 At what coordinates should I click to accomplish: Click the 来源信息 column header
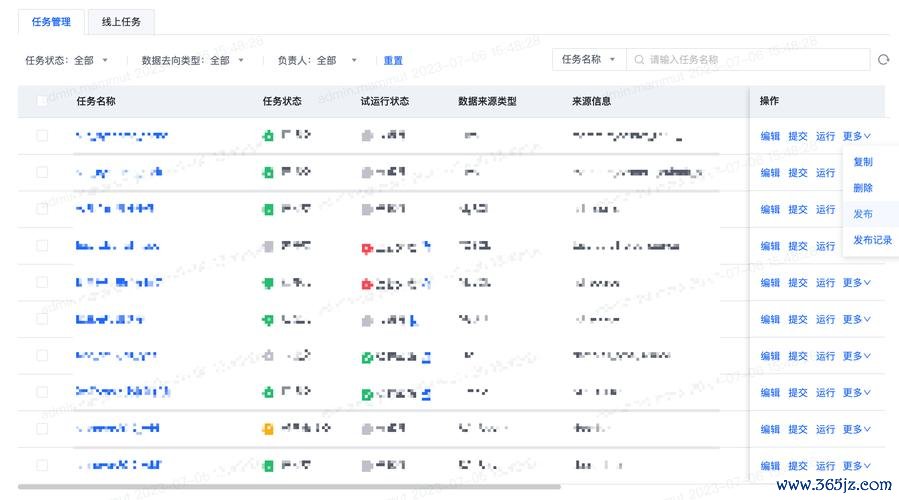(x=591, y=101)
